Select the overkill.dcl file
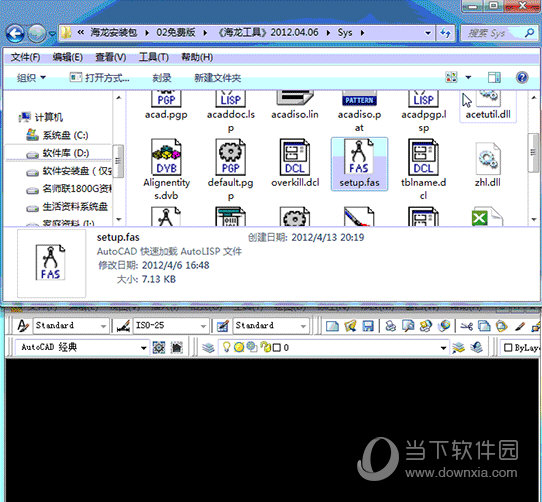Image resolution: width=542 pixels, height=502 pixels. pos(295,163)
